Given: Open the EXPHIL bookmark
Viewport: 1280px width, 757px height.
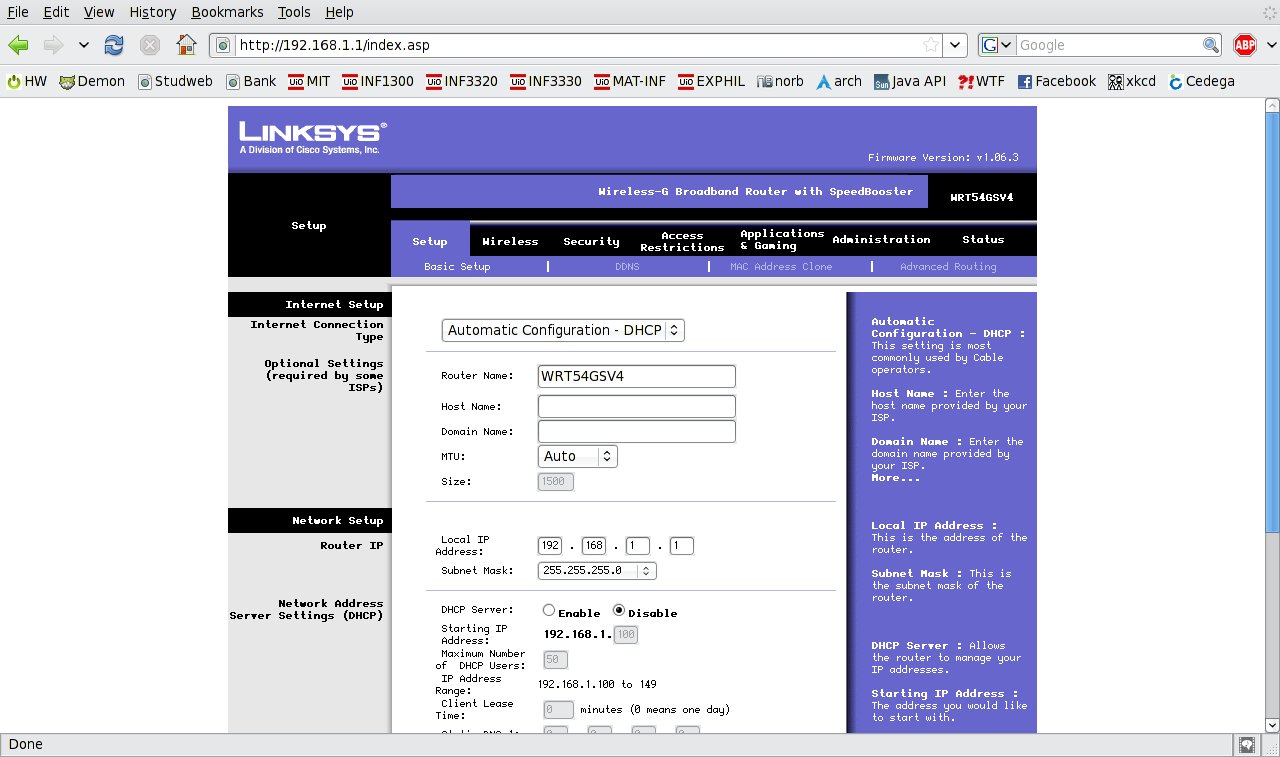Looking at the screenshot, I should coord(712,81).
